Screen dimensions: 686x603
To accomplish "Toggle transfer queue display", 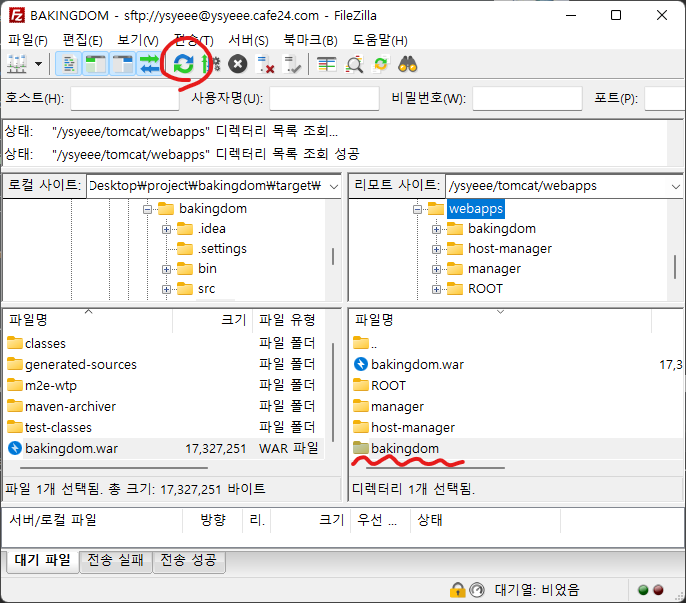I will [x=149, y=64].
